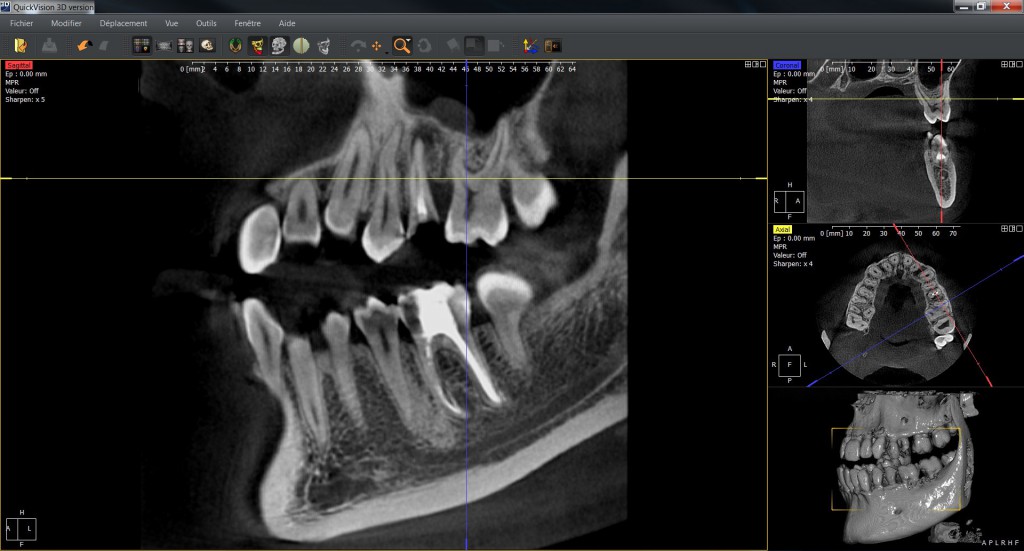The height and width of the screenshot is (551, 1024).
Task: Open the Aide menu
Action: coord(287,23)
